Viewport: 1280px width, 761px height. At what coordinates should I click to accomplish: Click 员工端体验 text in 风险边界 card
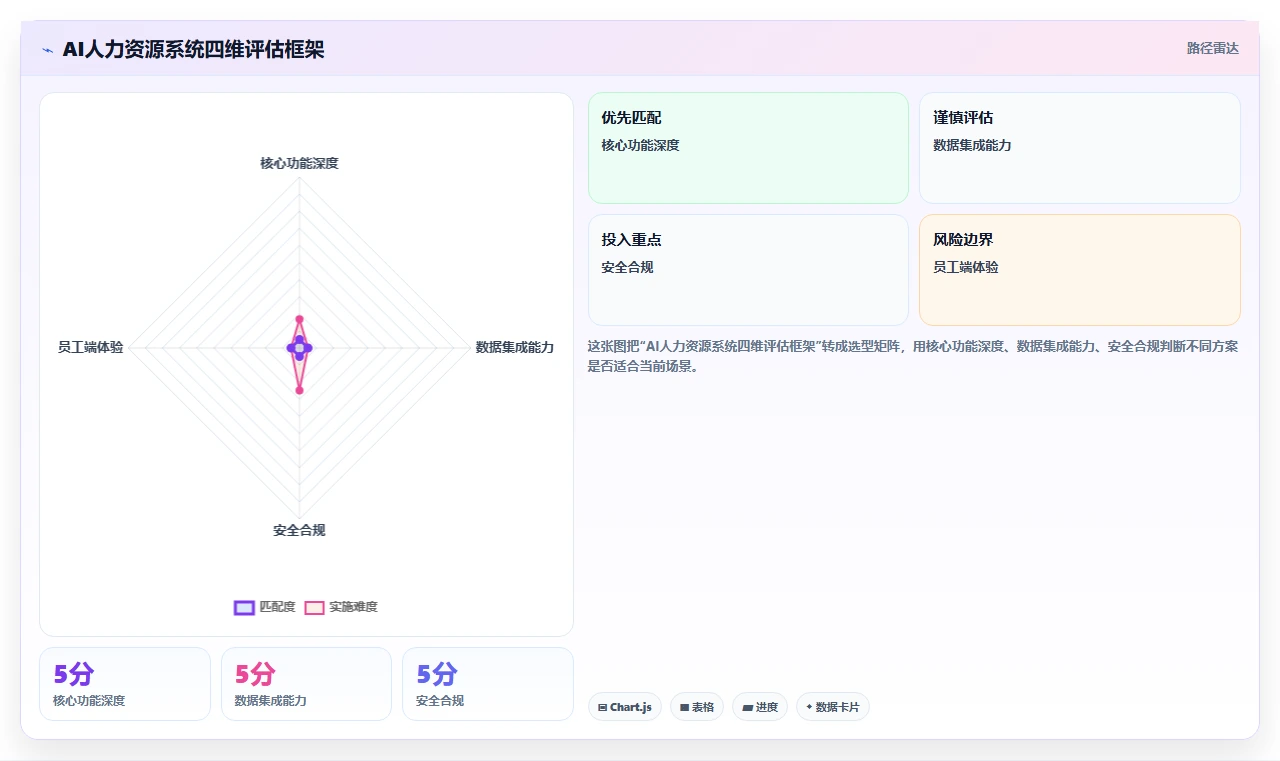pos(965,267)
